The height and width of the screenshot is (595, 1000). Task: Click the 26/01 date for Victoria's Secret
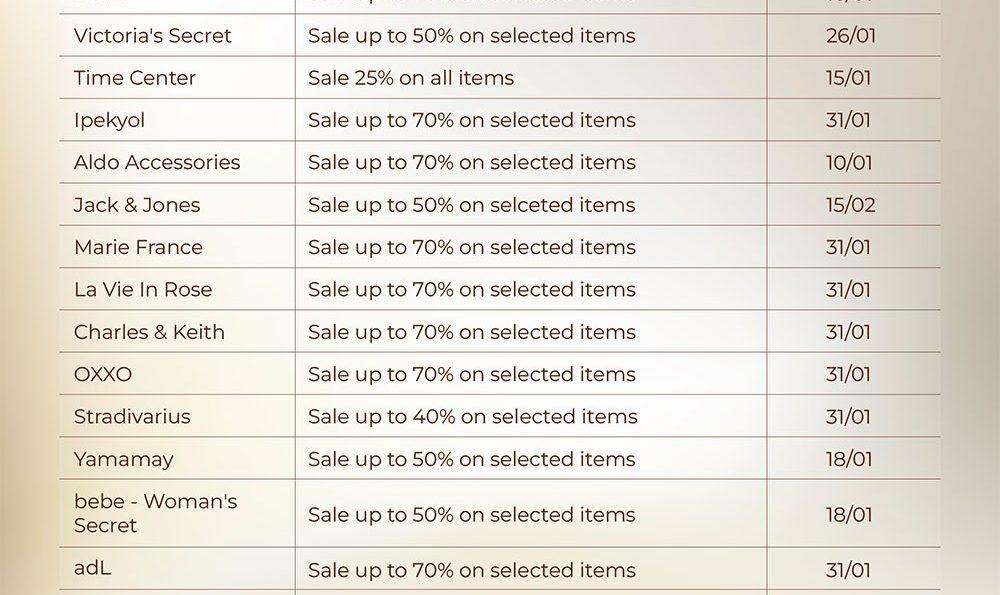849,36
